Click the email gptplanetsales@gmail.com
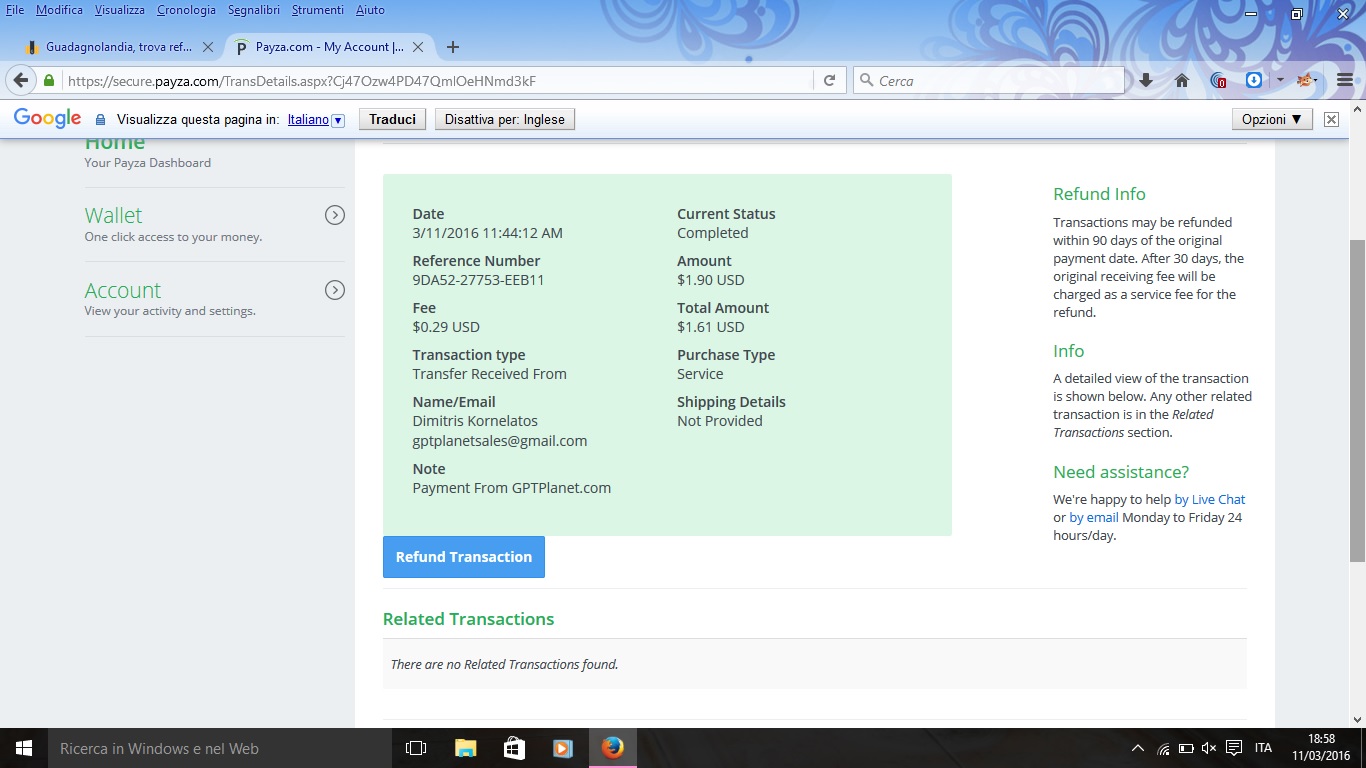Image resolution: width=1366 pixels, height=768 pixels. [500, 441]
